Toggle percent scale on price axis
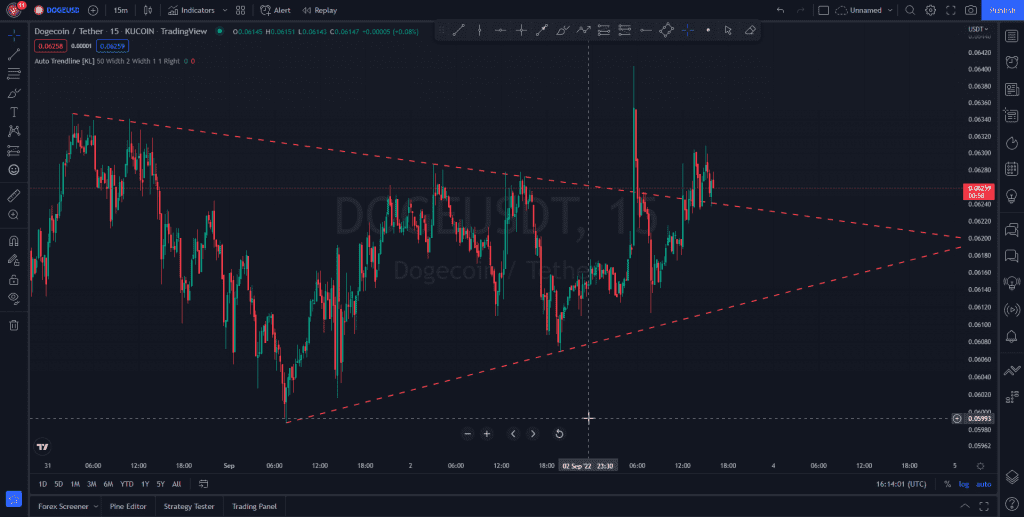 click(x=947, y=484)
